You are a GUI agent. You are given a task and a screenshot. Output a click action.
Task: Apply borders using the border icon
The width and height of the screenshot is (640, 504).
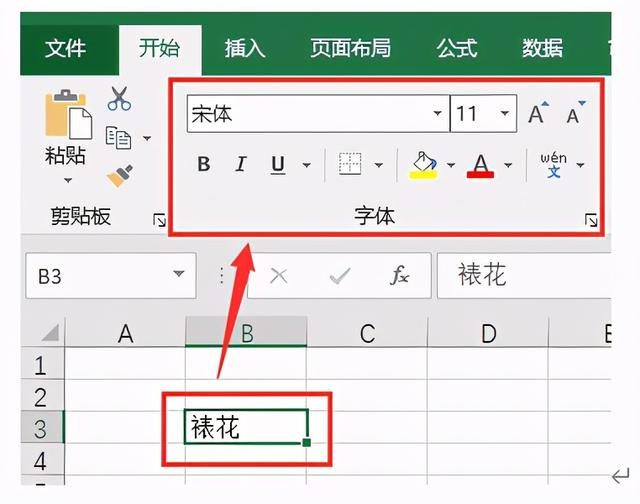click(350, 164)
